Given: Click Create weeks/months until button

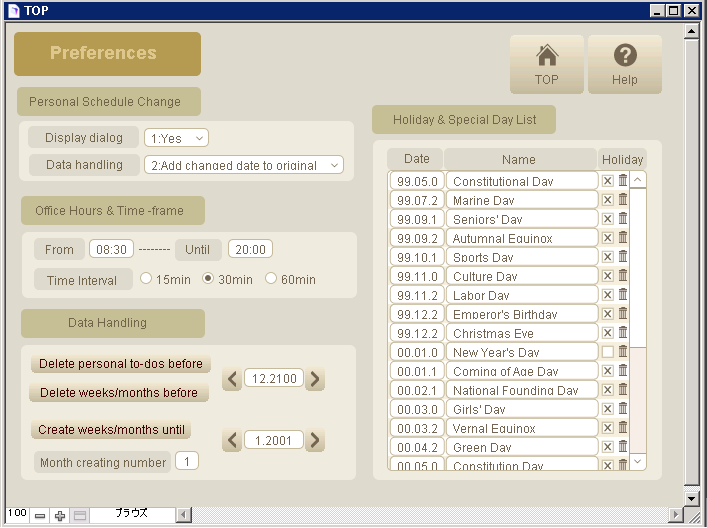Looking at the screenshot, I should point(111,429).
